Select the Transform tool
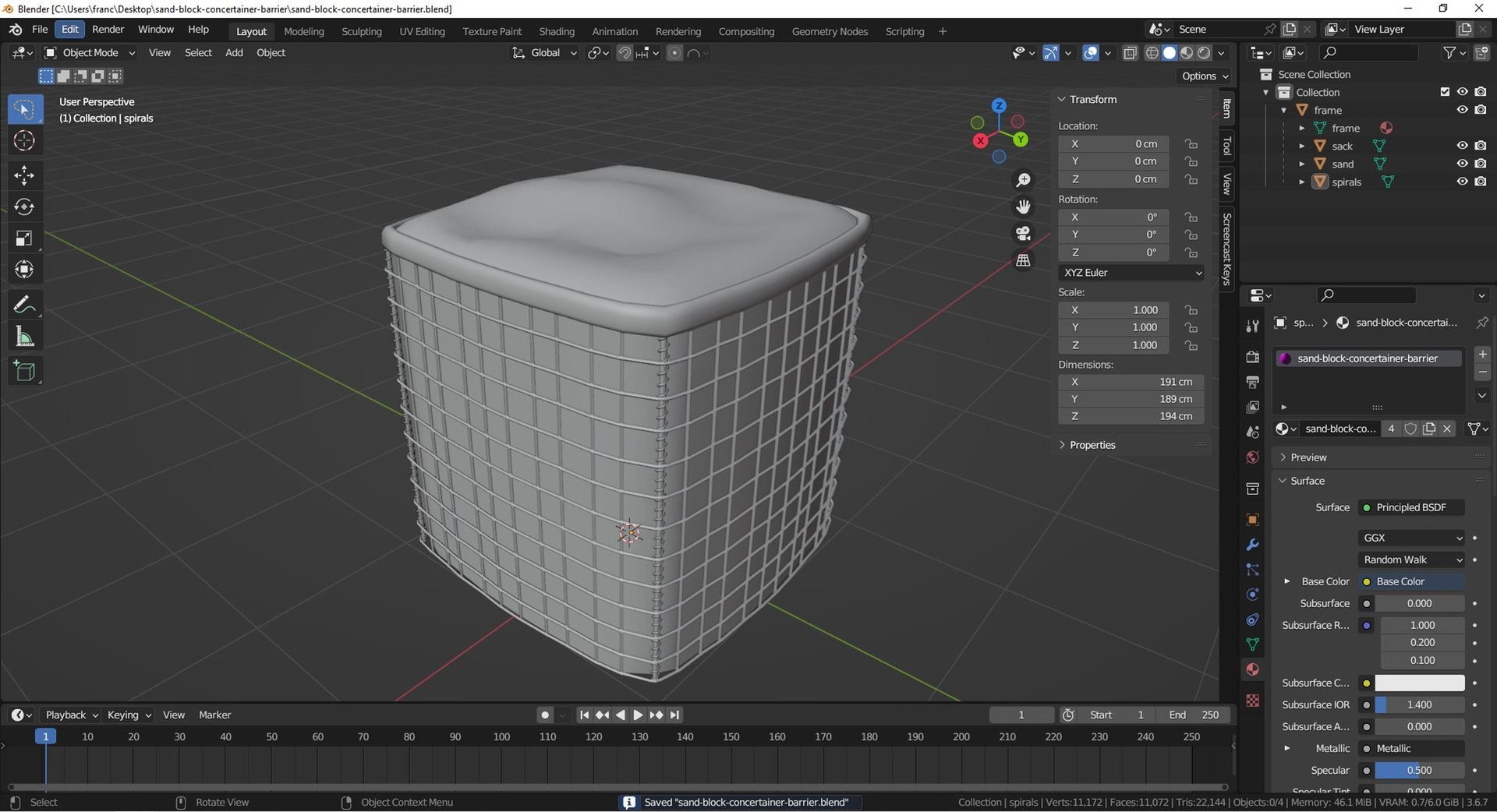The image size is (1497, 812). coord(24,270)
